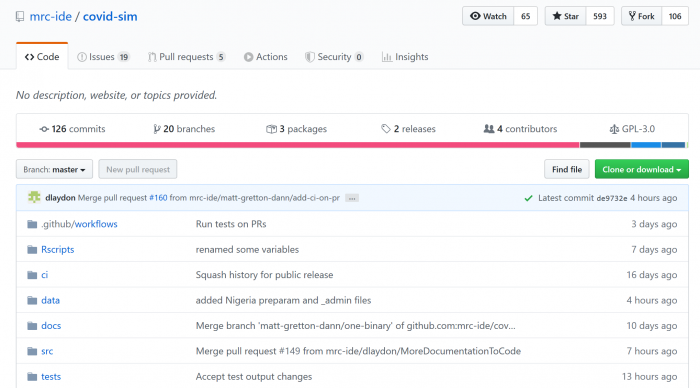
Task: View the 2 releases
Action: click(408, 129)
